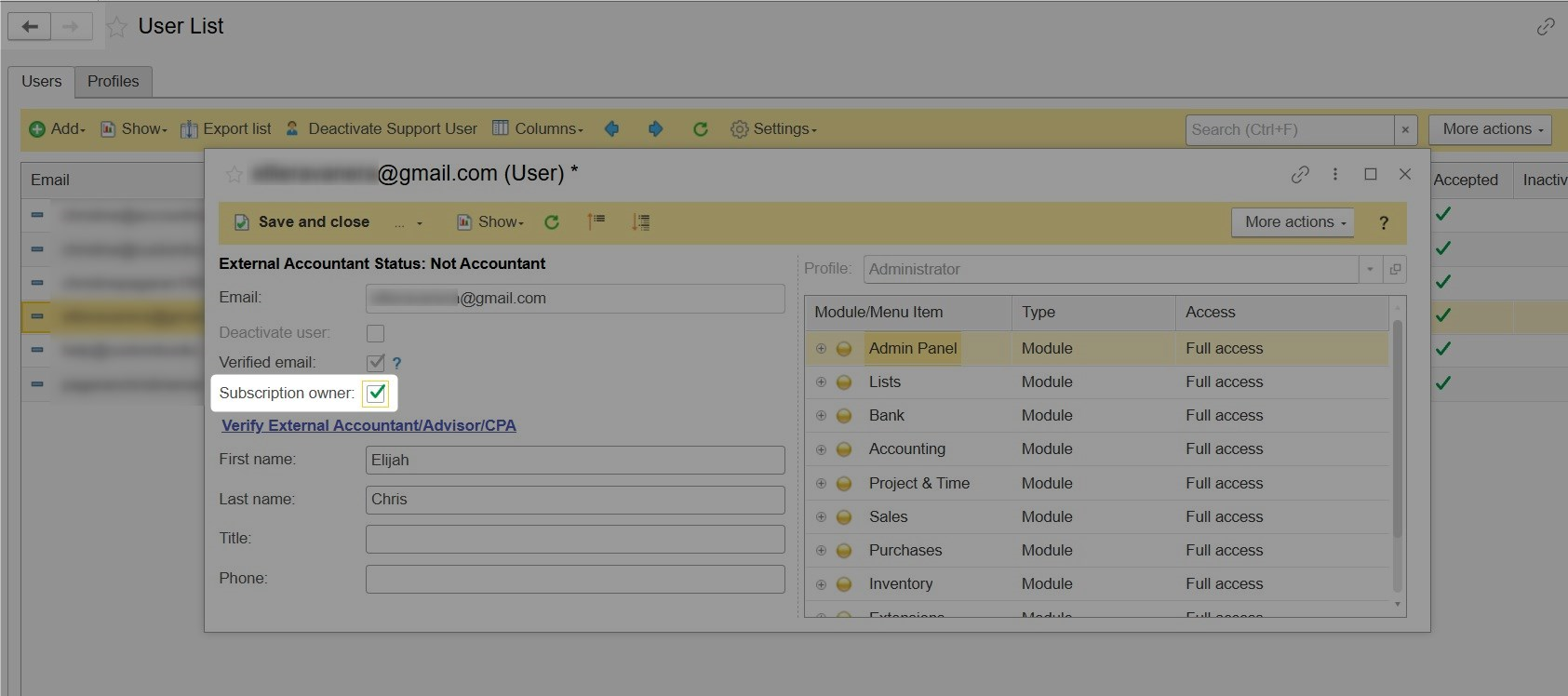This screenshot has width=1568, height=696.
Task: Expand the Lists module row
Action: 821,382
